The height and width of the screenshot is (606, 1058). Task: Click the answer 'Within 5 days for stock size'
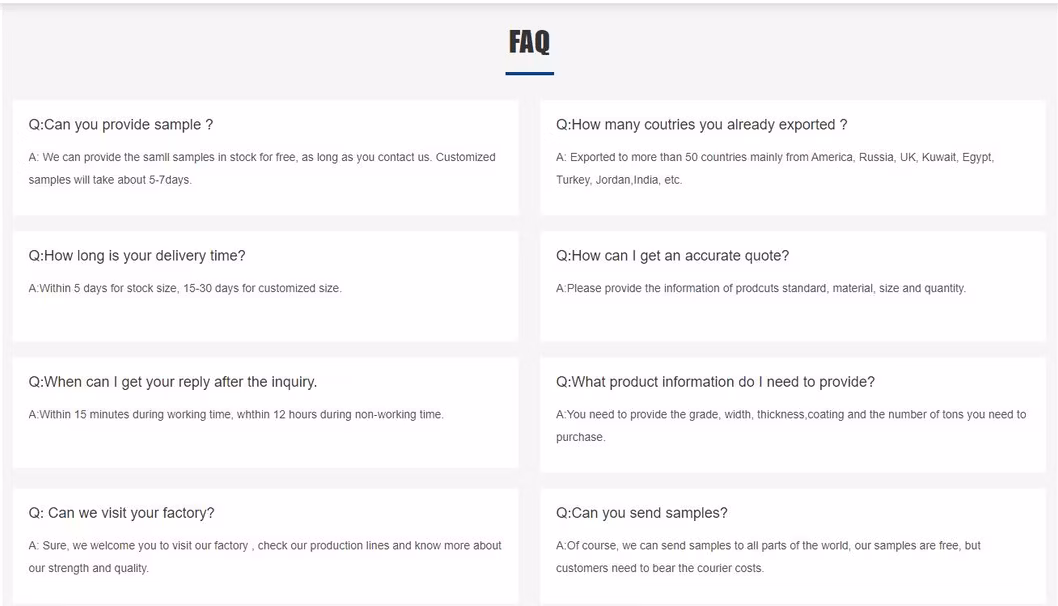pyautogui.click(x=185, y=288)
